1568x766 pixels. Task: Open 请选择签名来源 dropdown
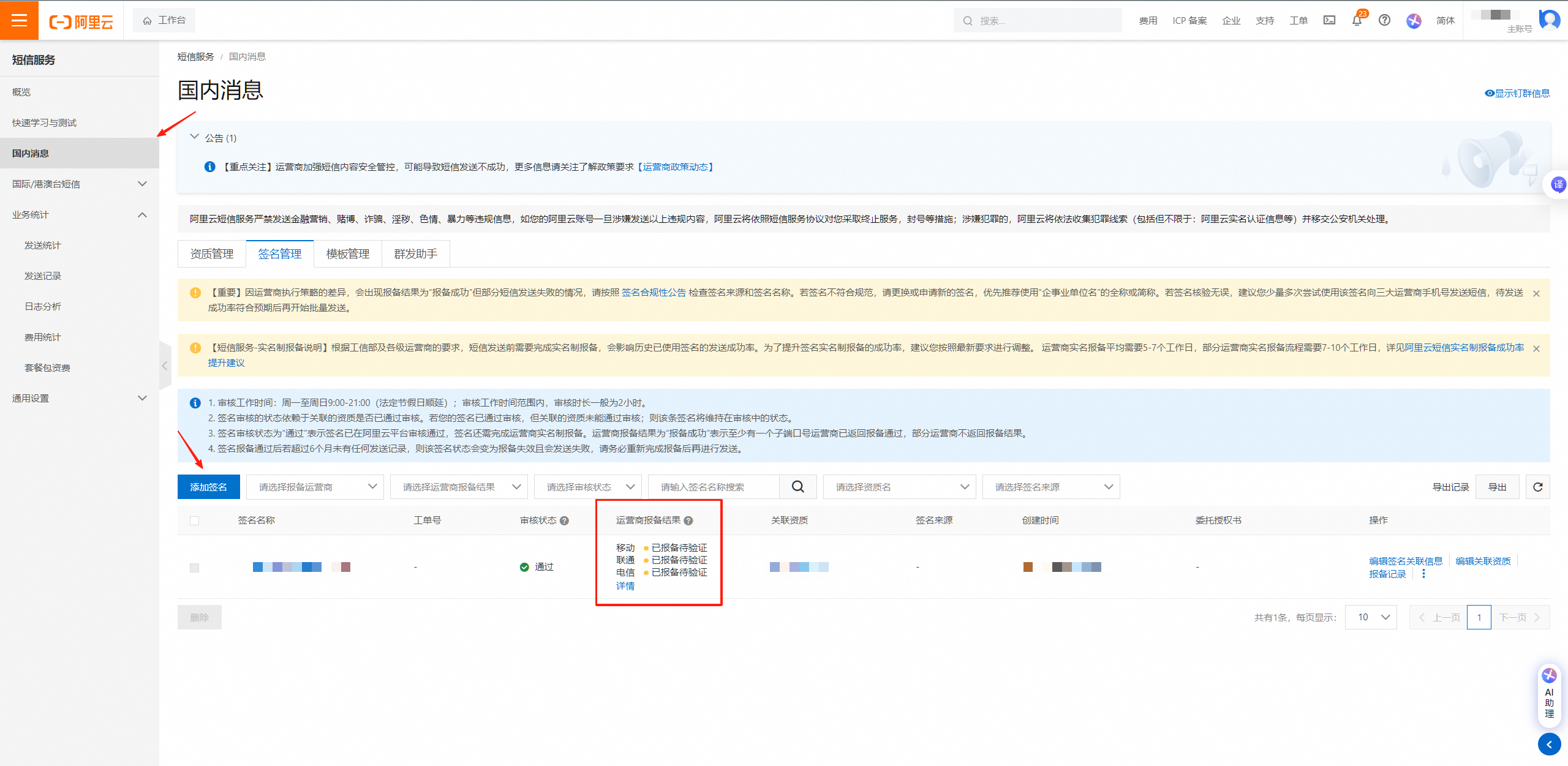(1051, 487)
